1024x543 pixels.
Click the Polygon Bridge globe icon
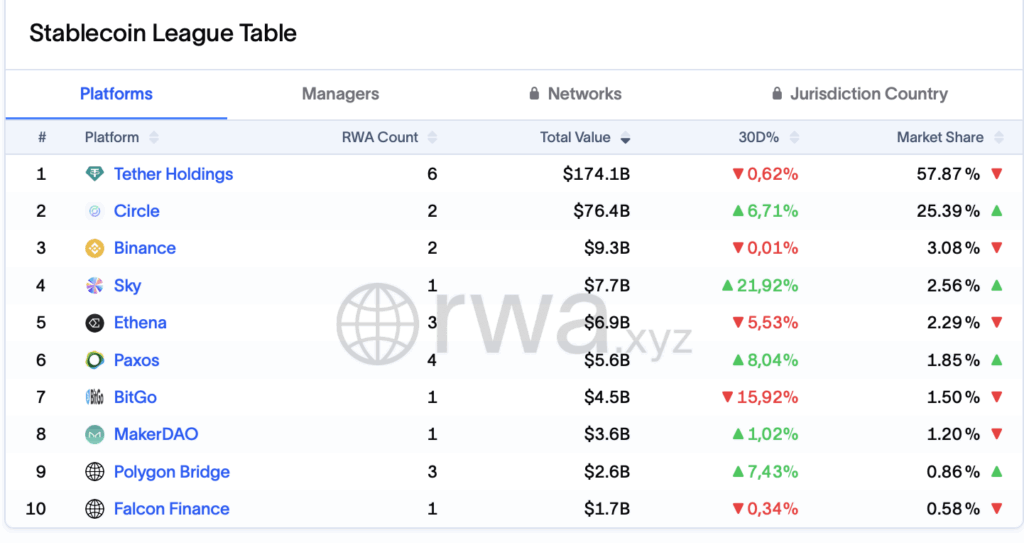95,472
